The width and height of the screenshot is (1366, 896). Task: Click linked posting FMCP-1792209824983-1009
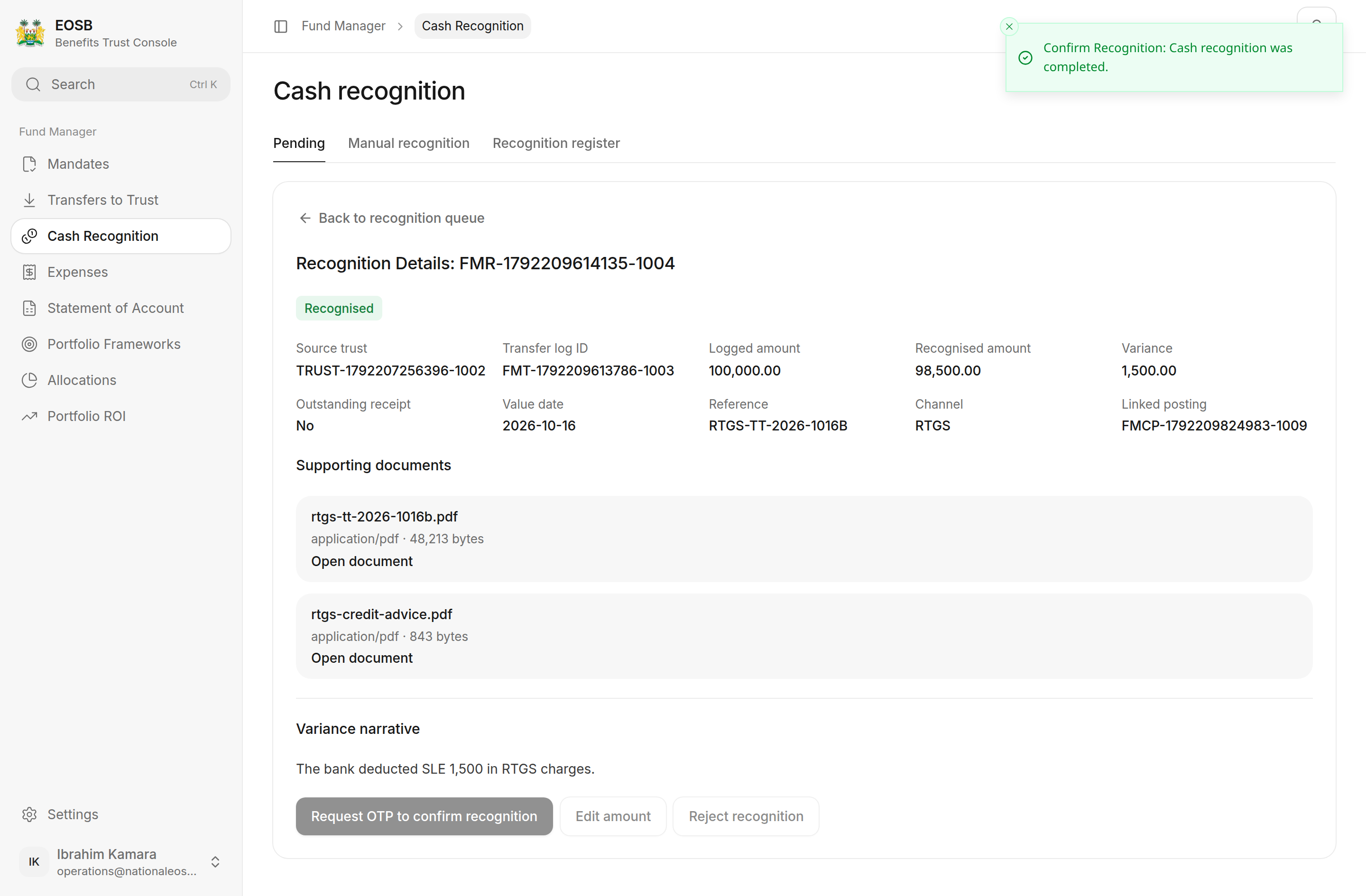tap(1214, 426)
